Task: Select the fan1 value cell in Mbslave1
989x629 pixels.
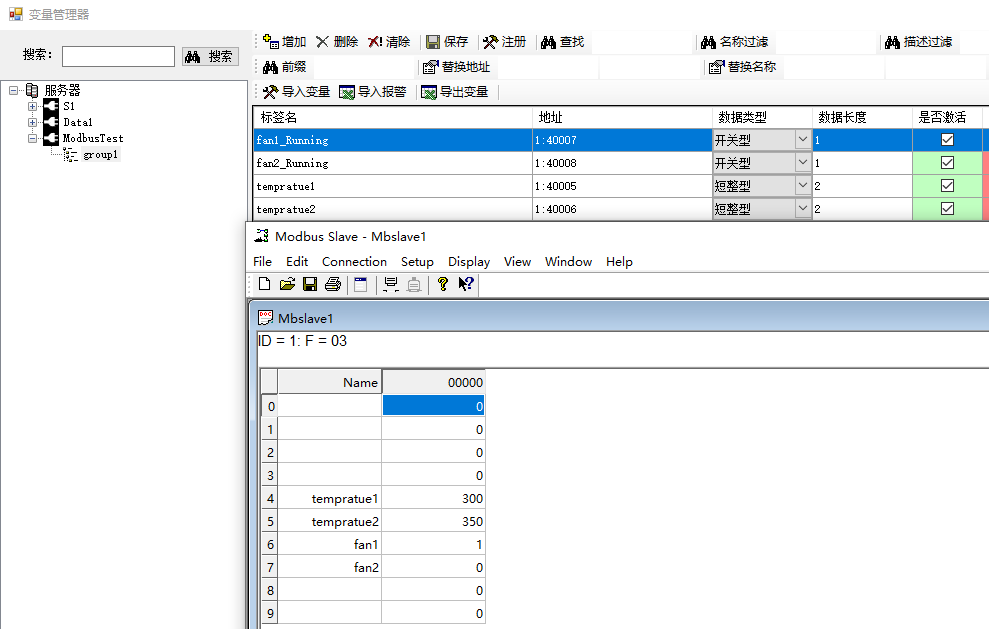Action: click(x=433, y=544)
